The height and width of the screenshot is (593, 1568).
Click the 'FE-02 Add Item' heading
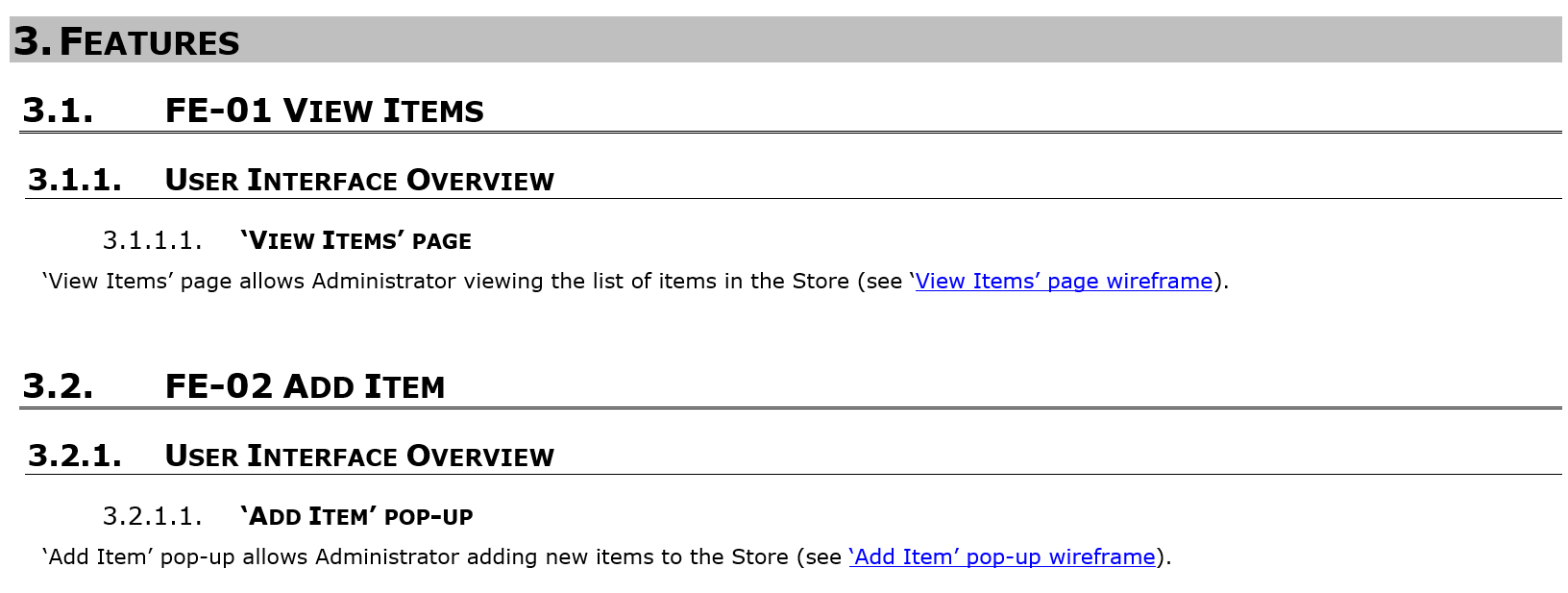pos(306,386)
